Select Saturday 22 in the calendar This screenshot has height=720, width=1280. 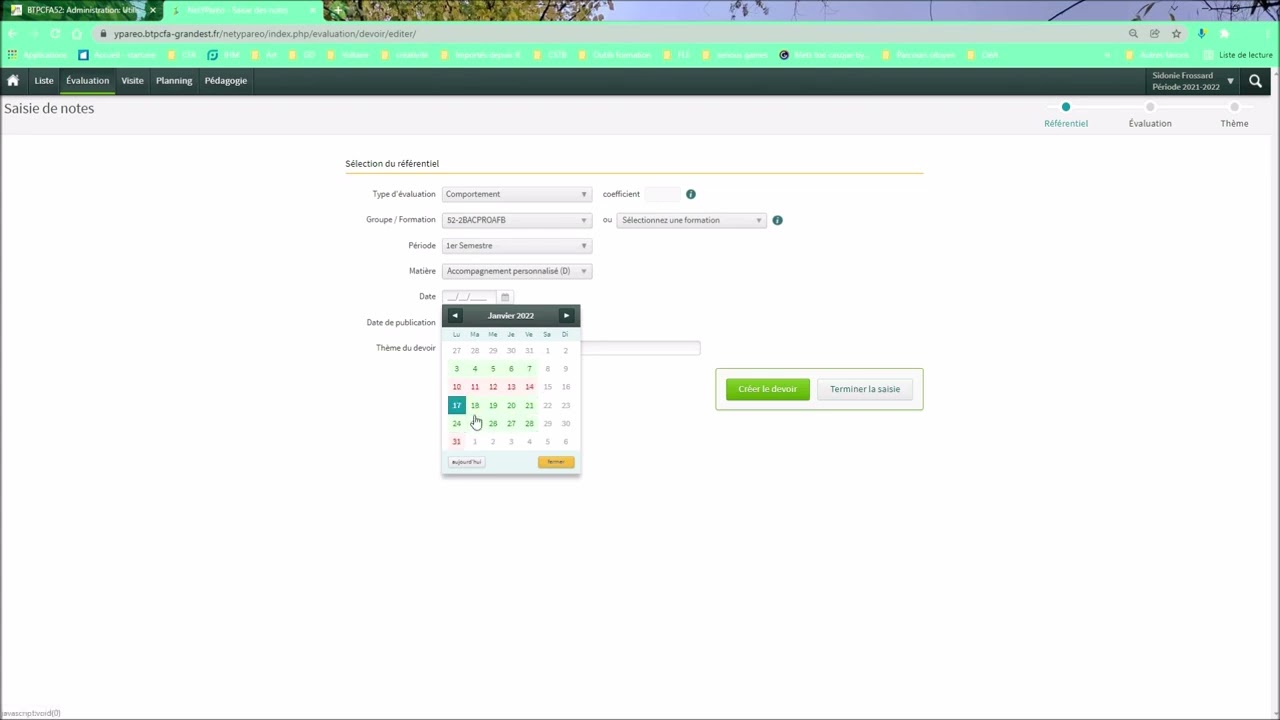coord(547,405)
